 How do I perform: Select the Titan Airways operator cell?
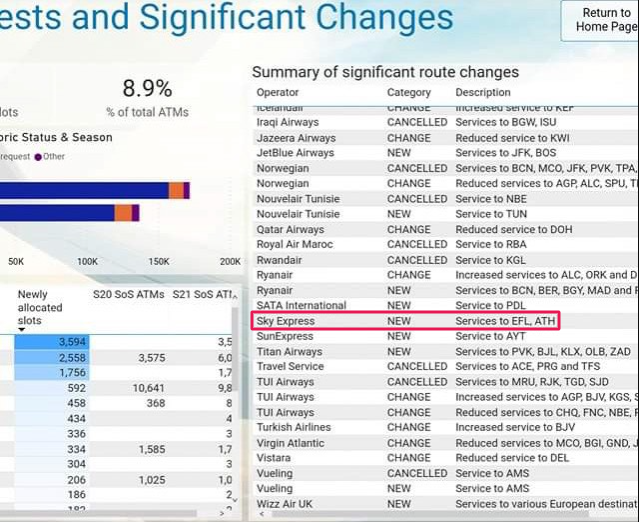click(x=289, y=352)
